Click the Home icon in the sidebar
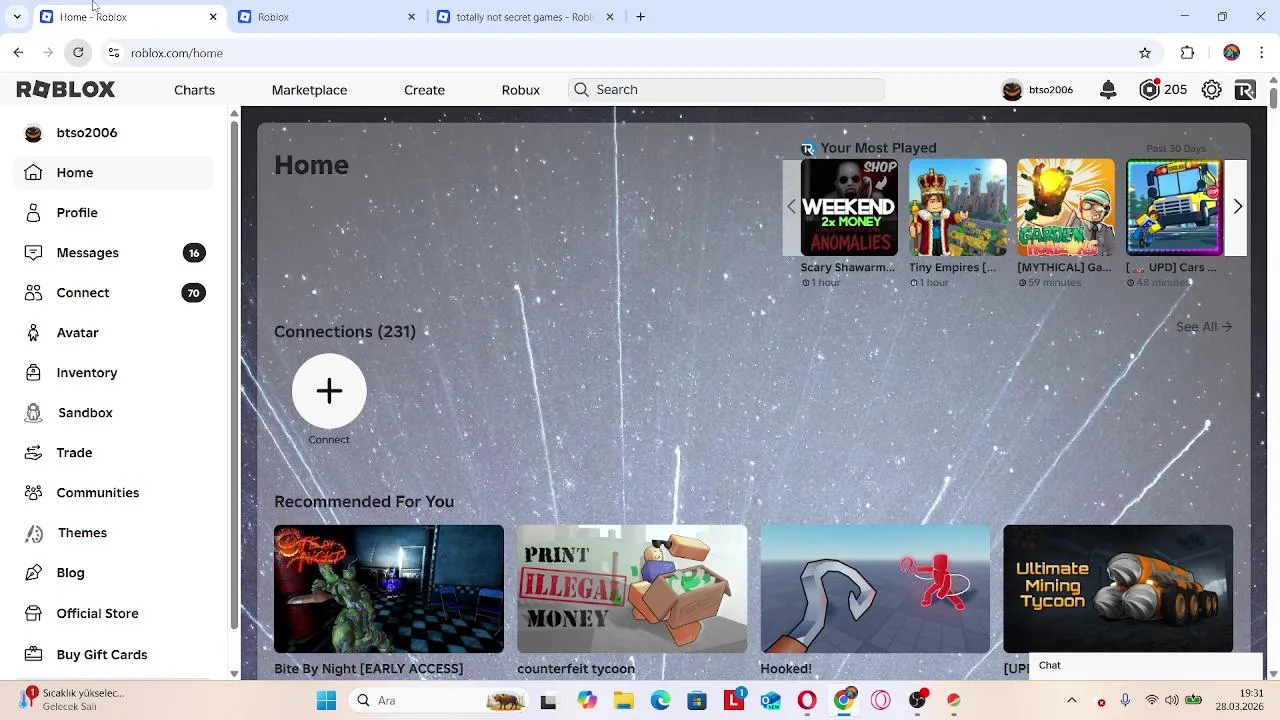Screen dimensions: 1280x720 click(x=34, y=172)
